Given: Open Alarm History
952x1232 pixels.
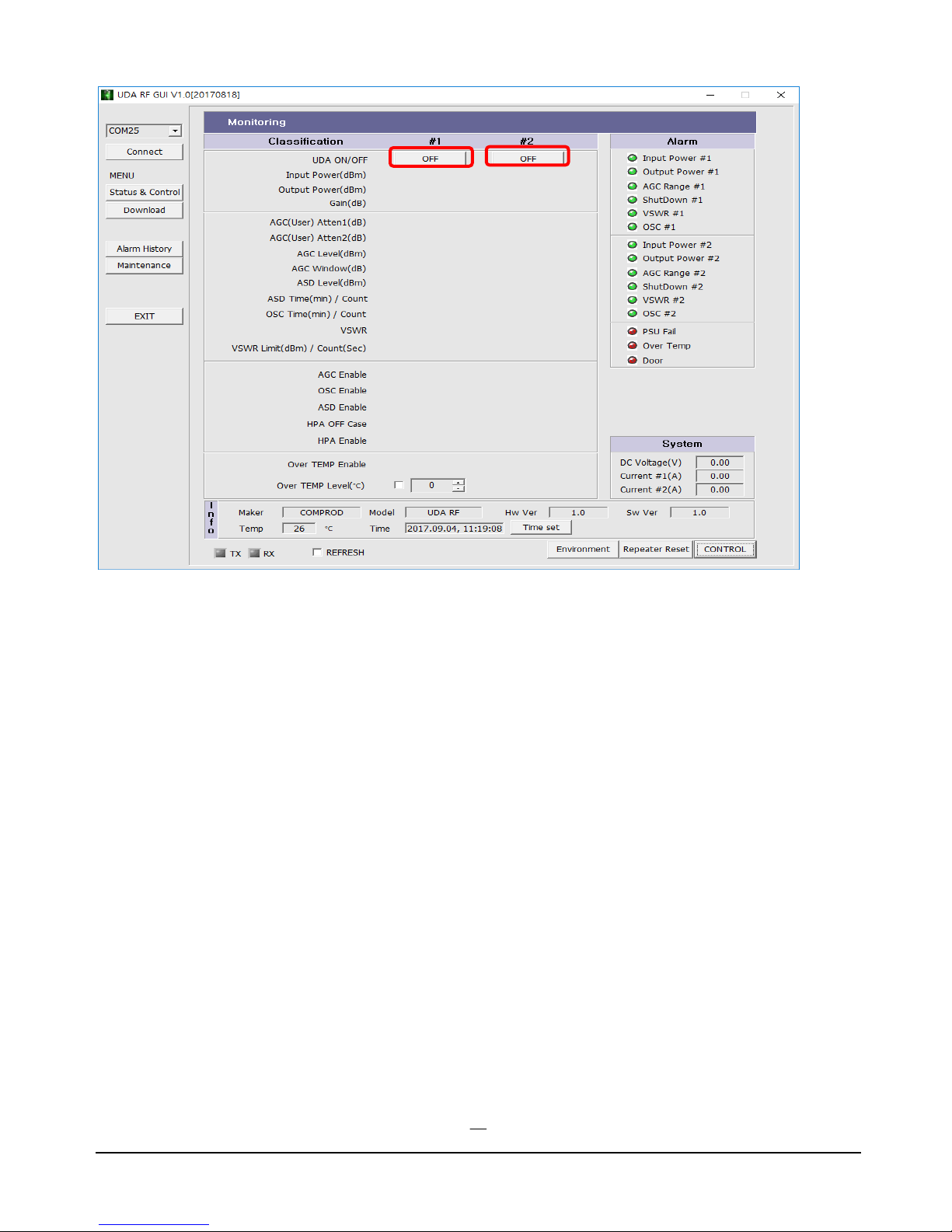Looking at the screenshot, I should coord(145,249).
